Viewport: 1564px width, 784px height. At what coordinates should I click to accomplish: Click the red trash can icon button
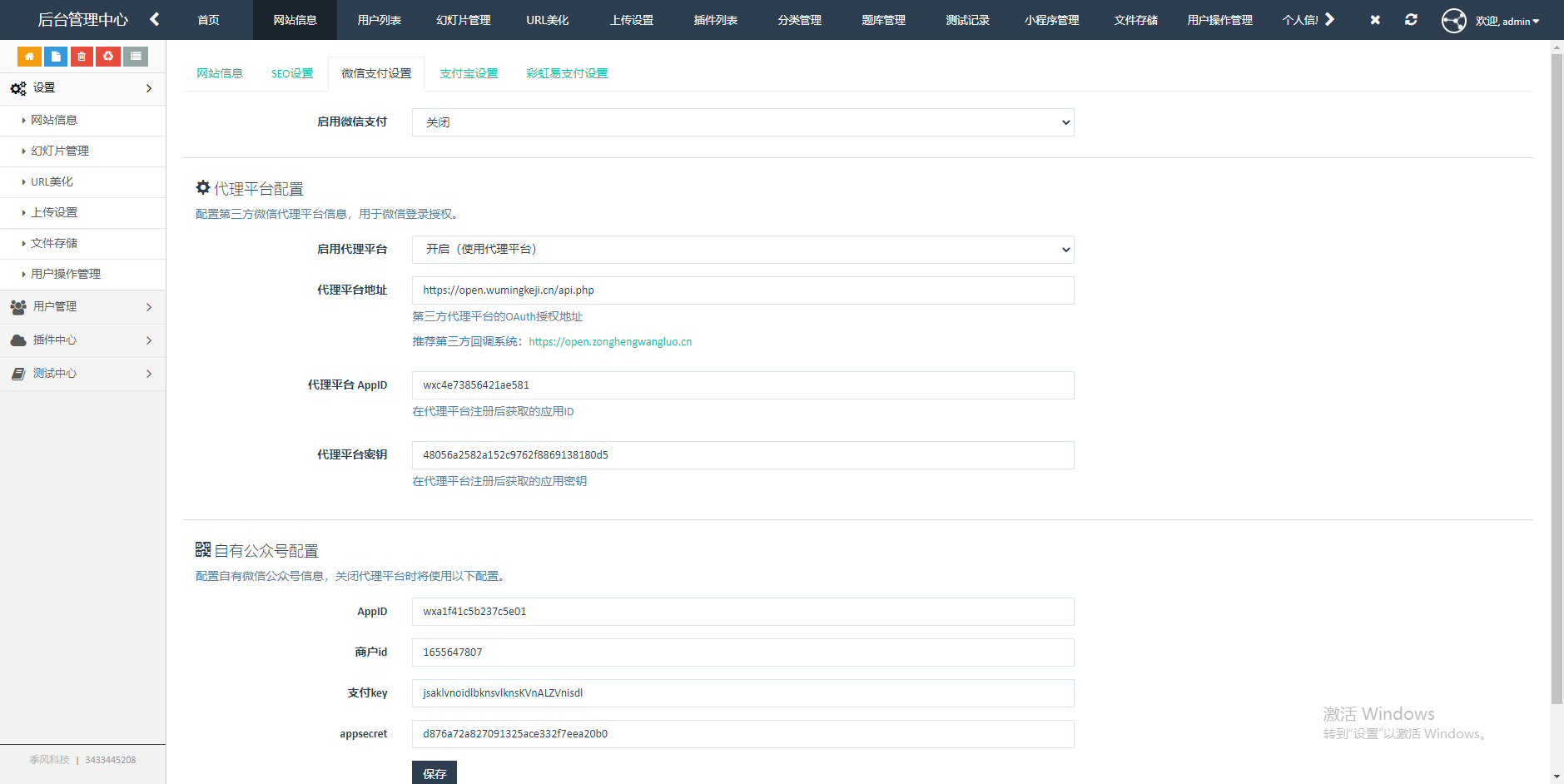82,57
